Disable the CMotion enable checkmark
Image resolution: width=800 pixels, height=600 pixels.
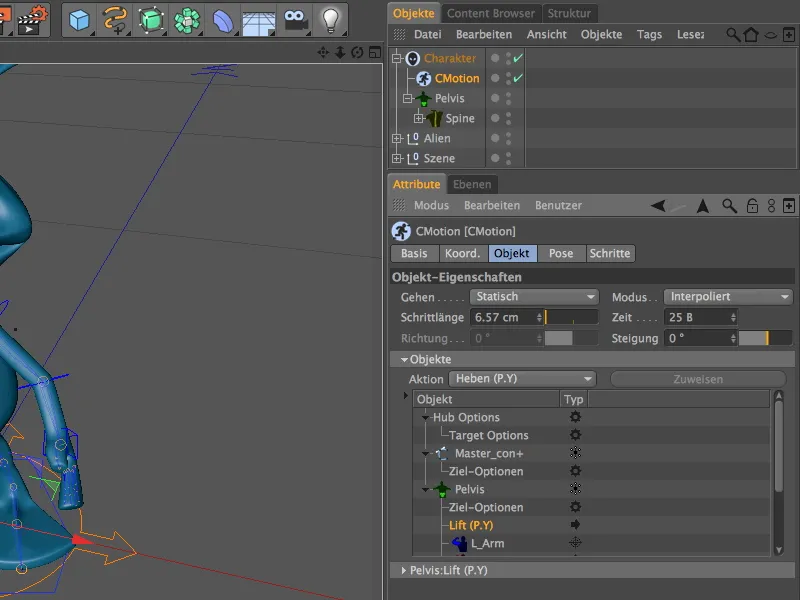[x=517, y=78]
